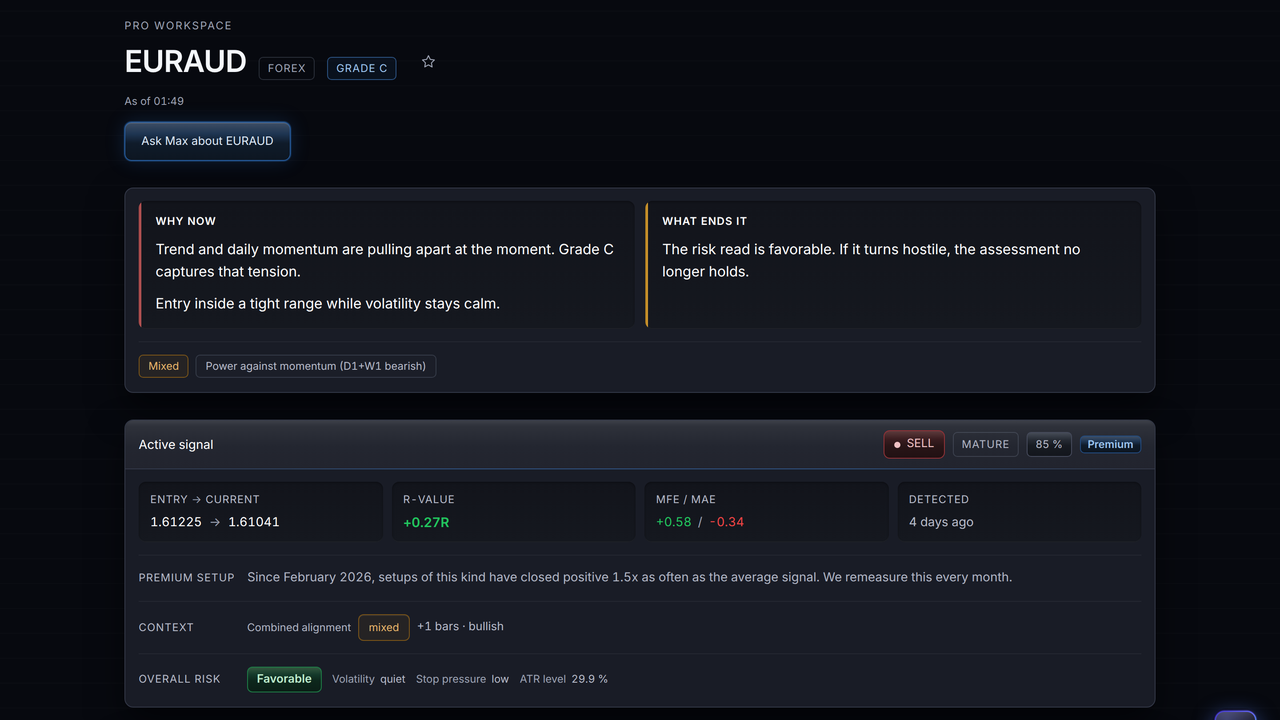
Task: Open the Premium badge
Action: pos(1110,444)
